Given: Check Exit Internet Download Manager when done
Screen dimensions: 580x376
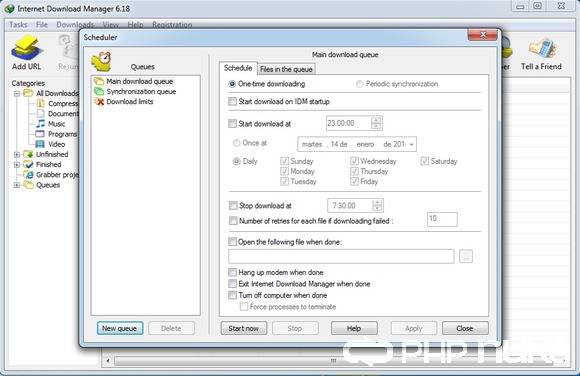Looking at the screenshot, I should [x=232, y=284].
